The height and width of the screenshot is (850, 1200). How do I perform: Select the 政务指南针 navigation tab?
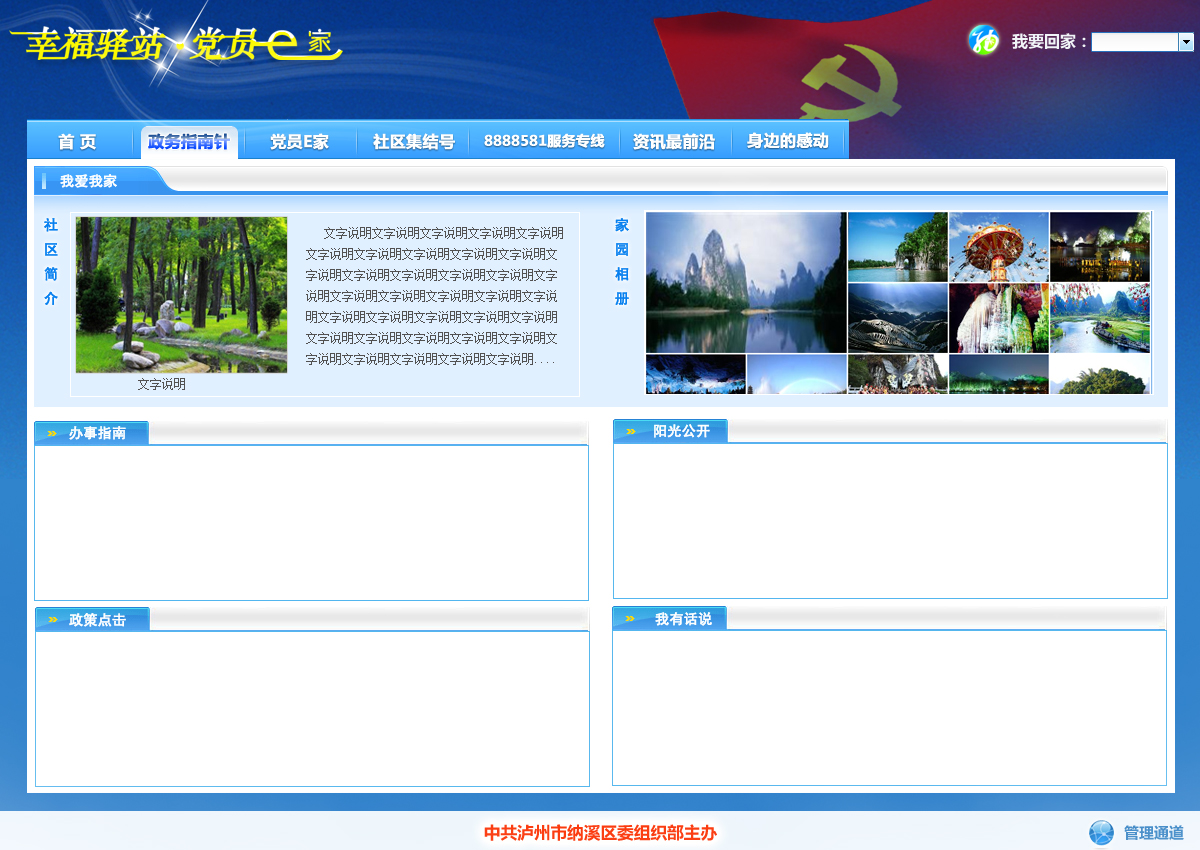point(188,142)
